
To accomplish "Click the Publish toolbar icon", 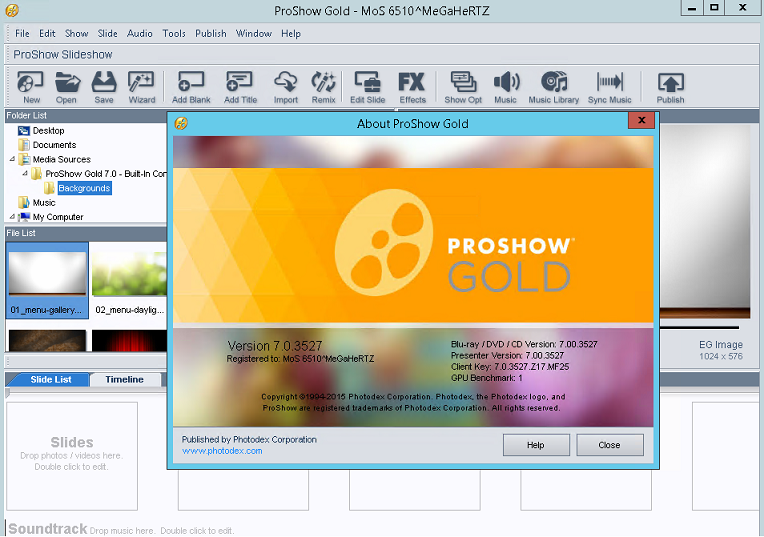I will click(670, 87).
